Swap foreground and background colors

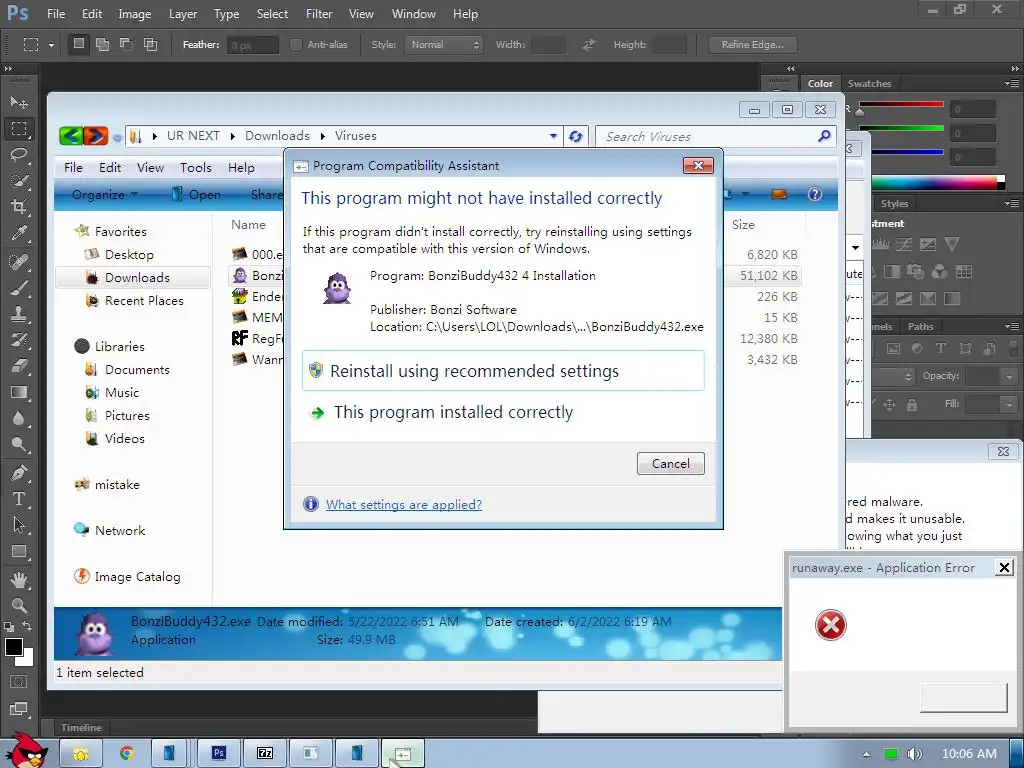(x=27, y=626)
